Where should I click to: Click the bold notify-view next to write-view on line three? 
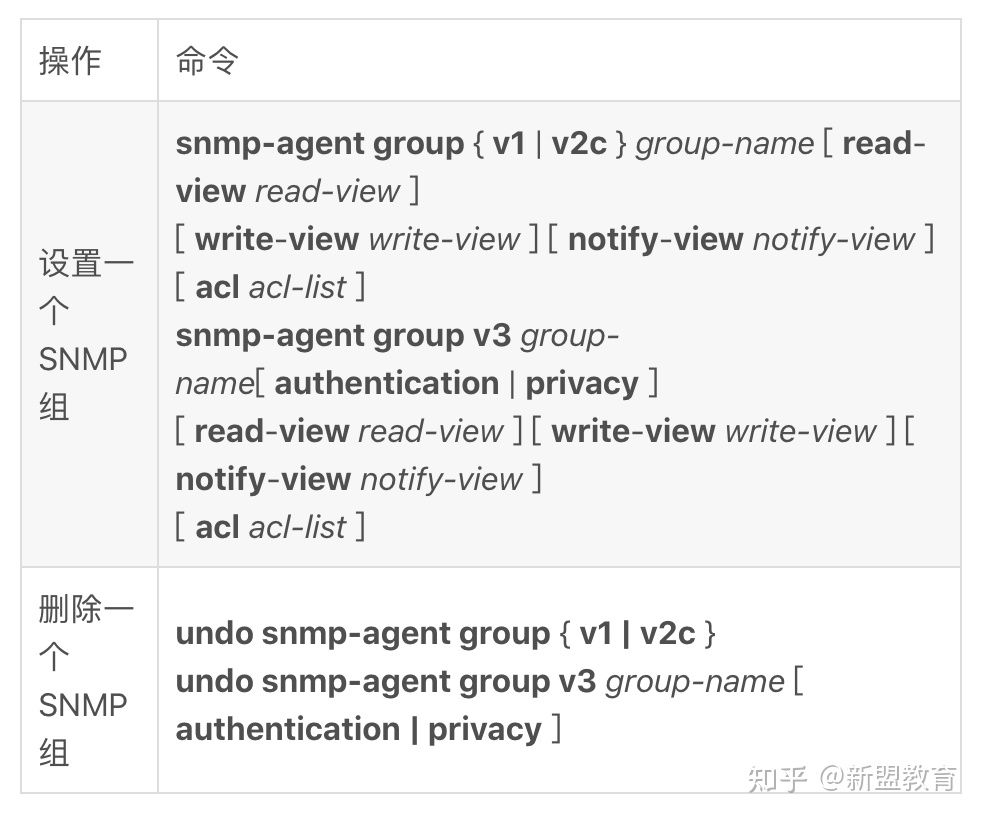655,239
